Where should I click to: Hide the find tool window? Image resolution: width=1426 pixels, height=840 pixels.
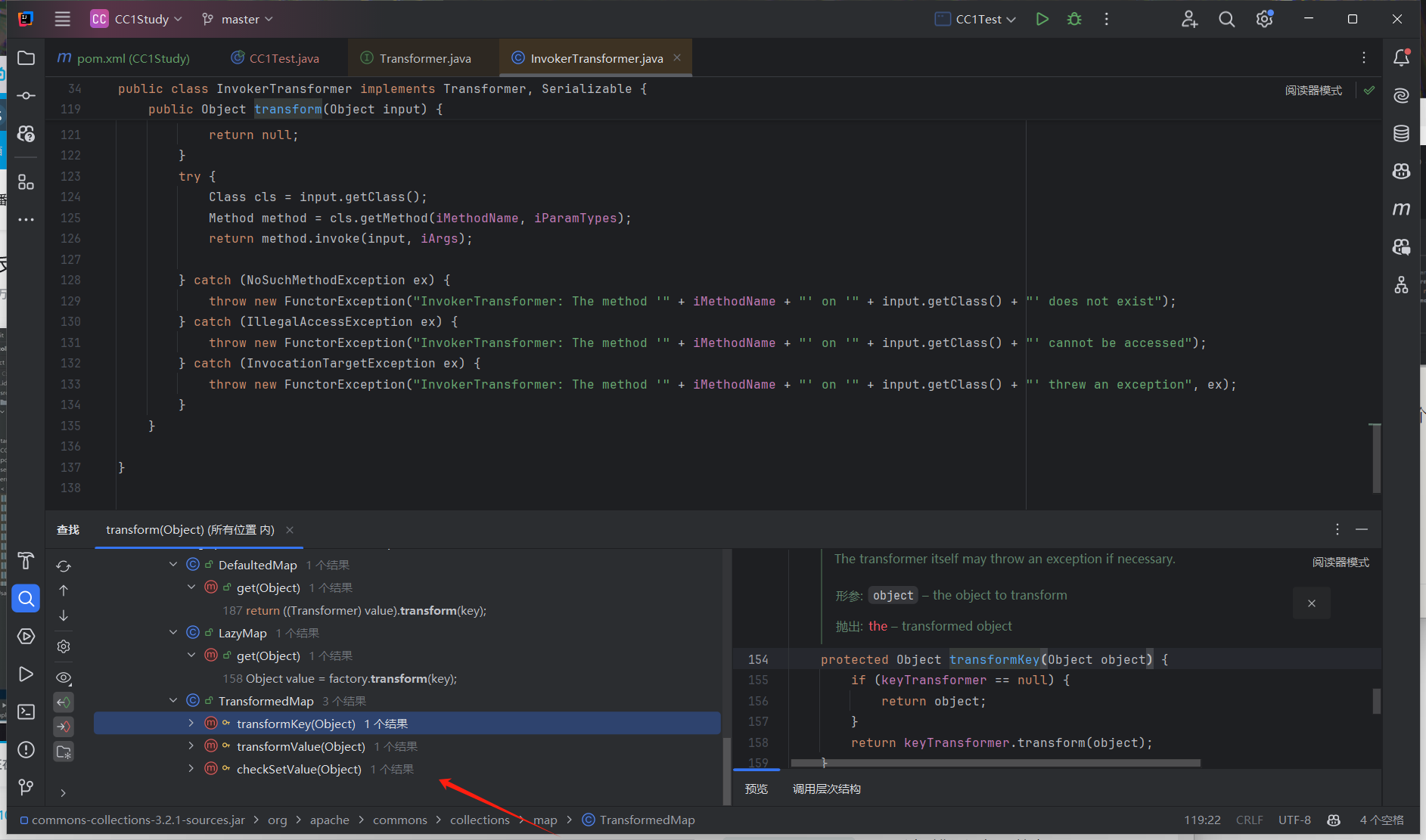tap(1362, 529)
